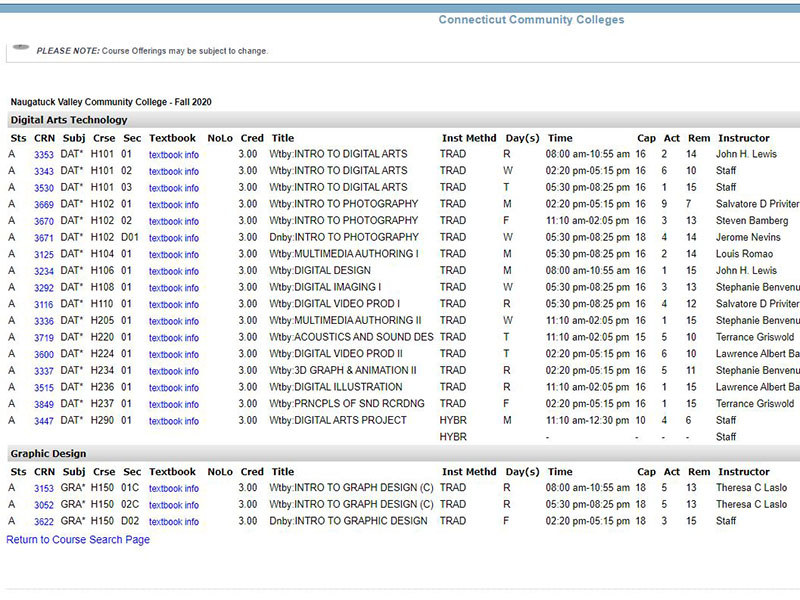Viewport: 800px width, 600px height.
Task: Open CRN 3530 course details
Action: point(44,188)
